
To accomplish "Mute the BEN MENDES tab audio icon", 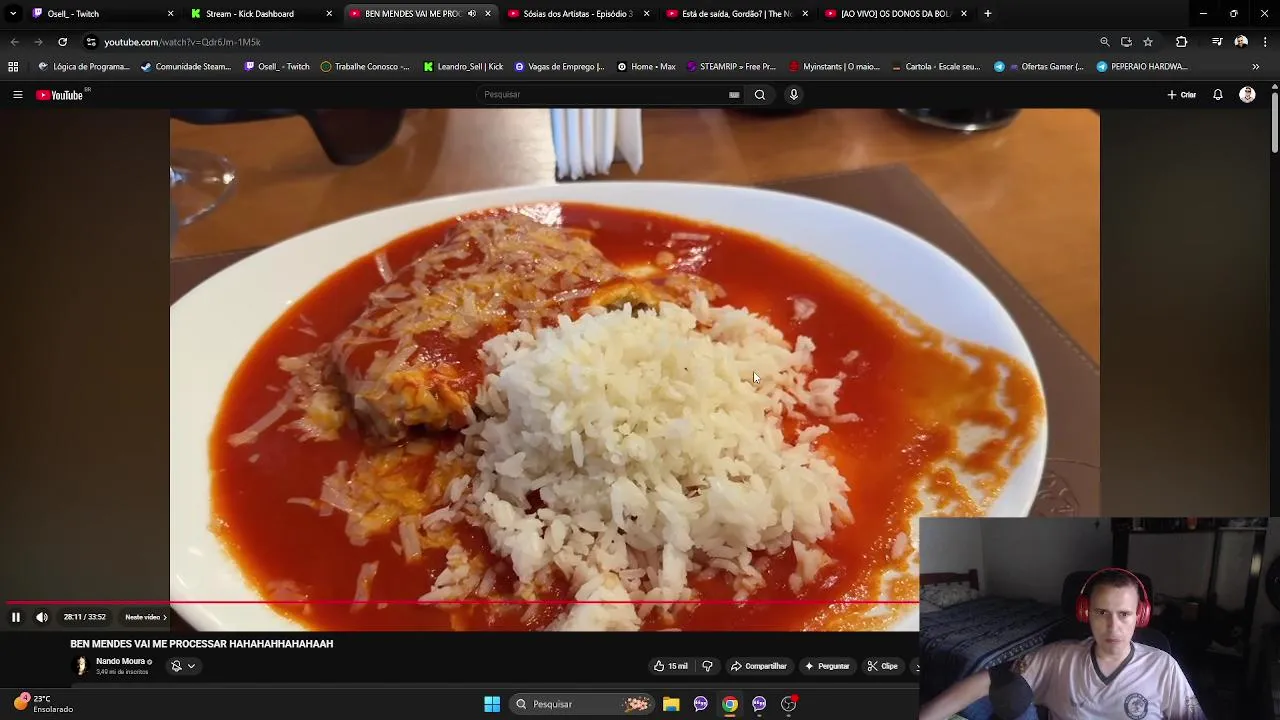I will [x=472, y=14].
